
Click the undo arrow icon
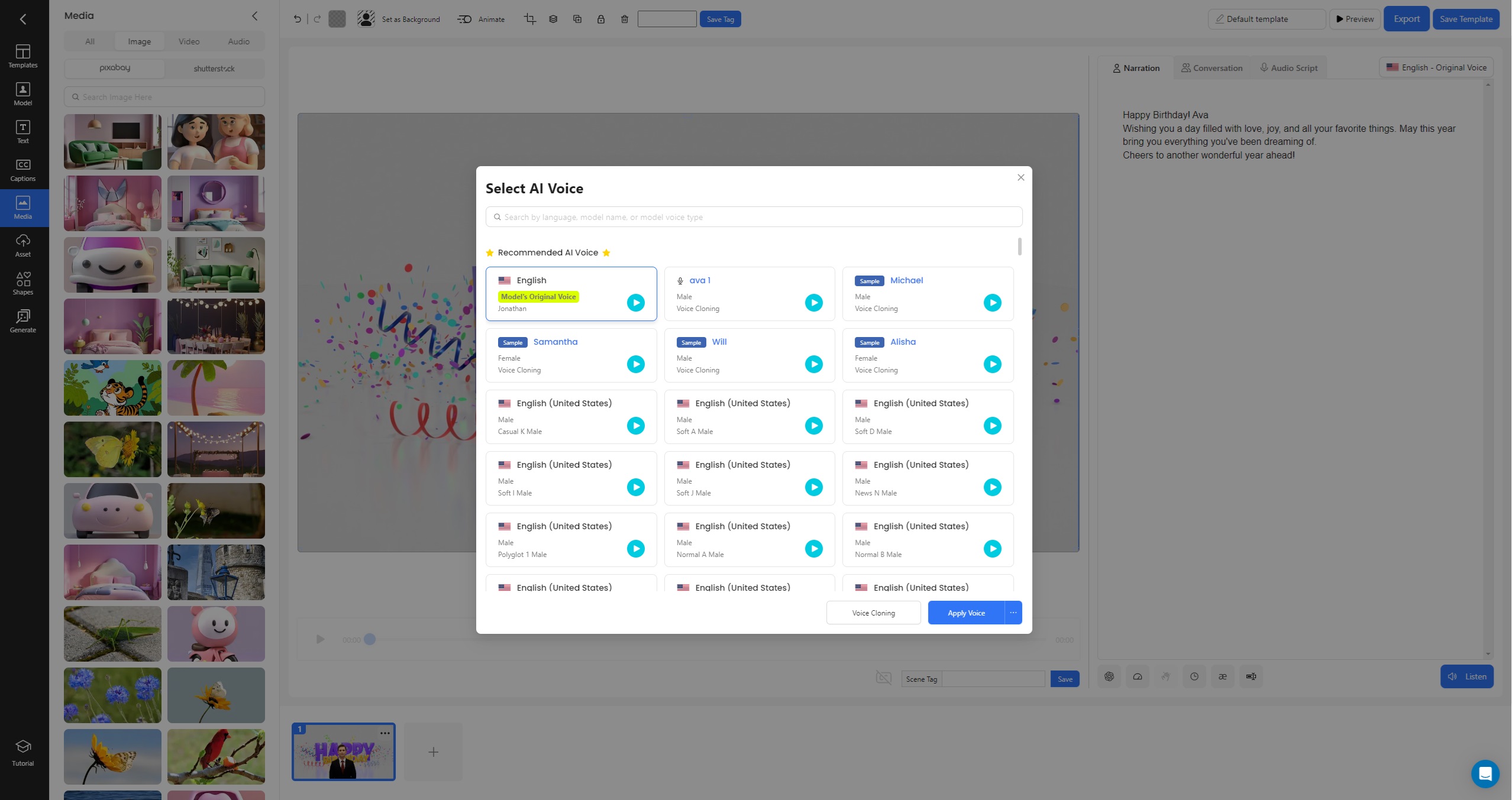[x=297, y=19]
